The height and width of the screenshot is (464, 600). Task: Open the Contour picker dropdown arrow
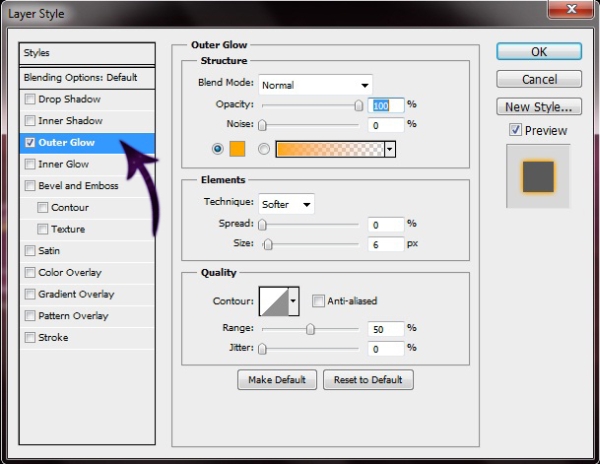click(293, 300)
